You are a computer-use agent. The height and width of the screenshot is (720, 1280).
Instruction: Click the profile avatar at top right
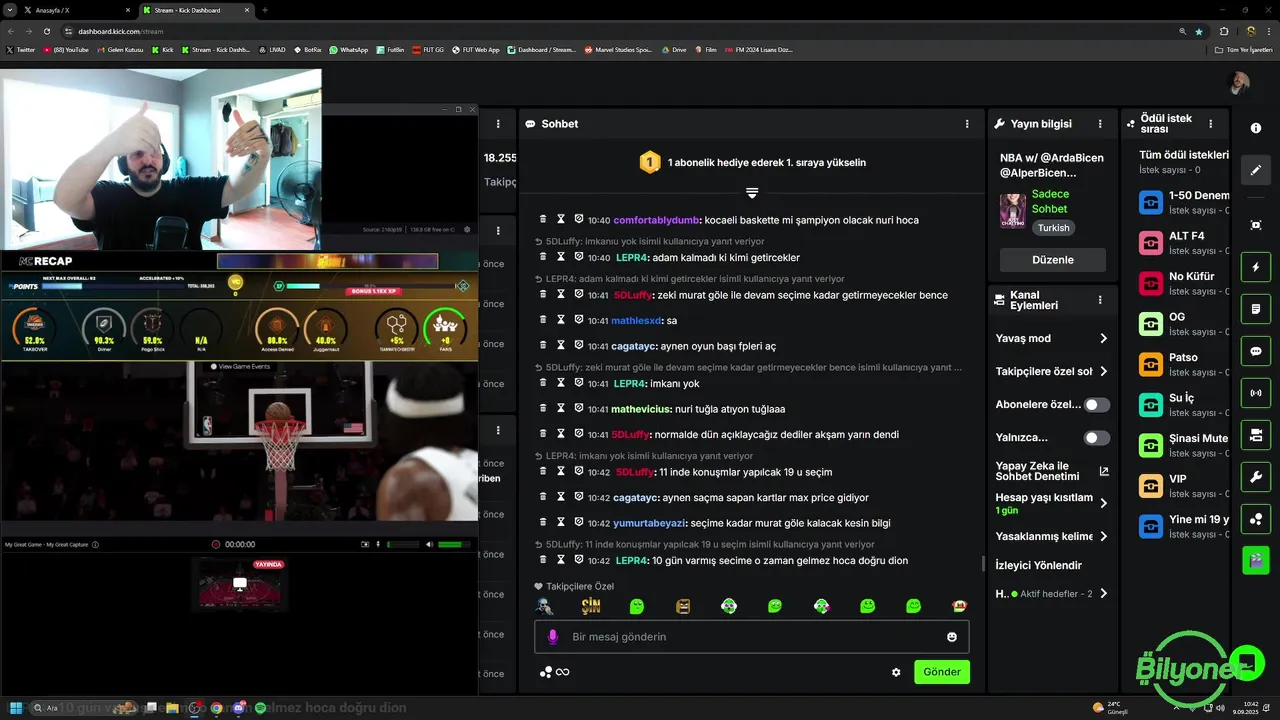1240,83
